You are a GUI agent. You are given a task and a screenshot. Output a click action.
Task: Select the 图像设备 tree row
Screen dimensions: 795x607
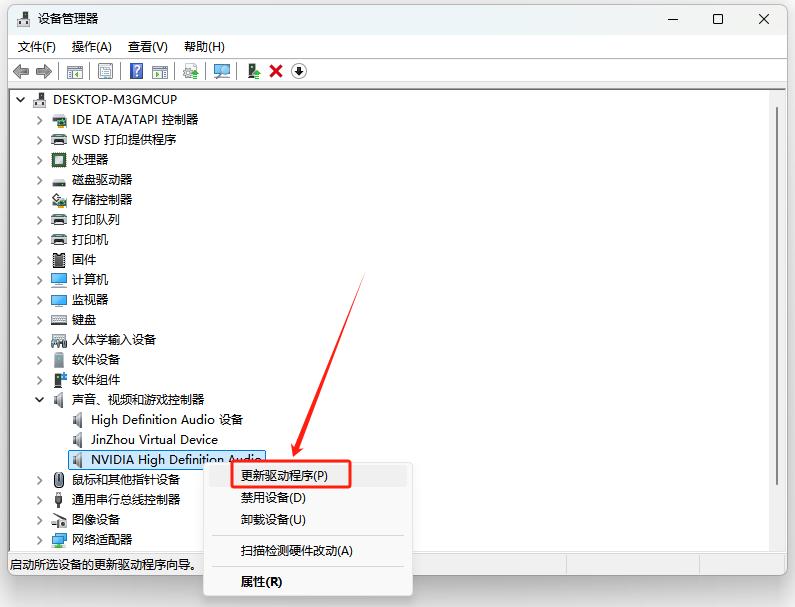coord(96,520)
